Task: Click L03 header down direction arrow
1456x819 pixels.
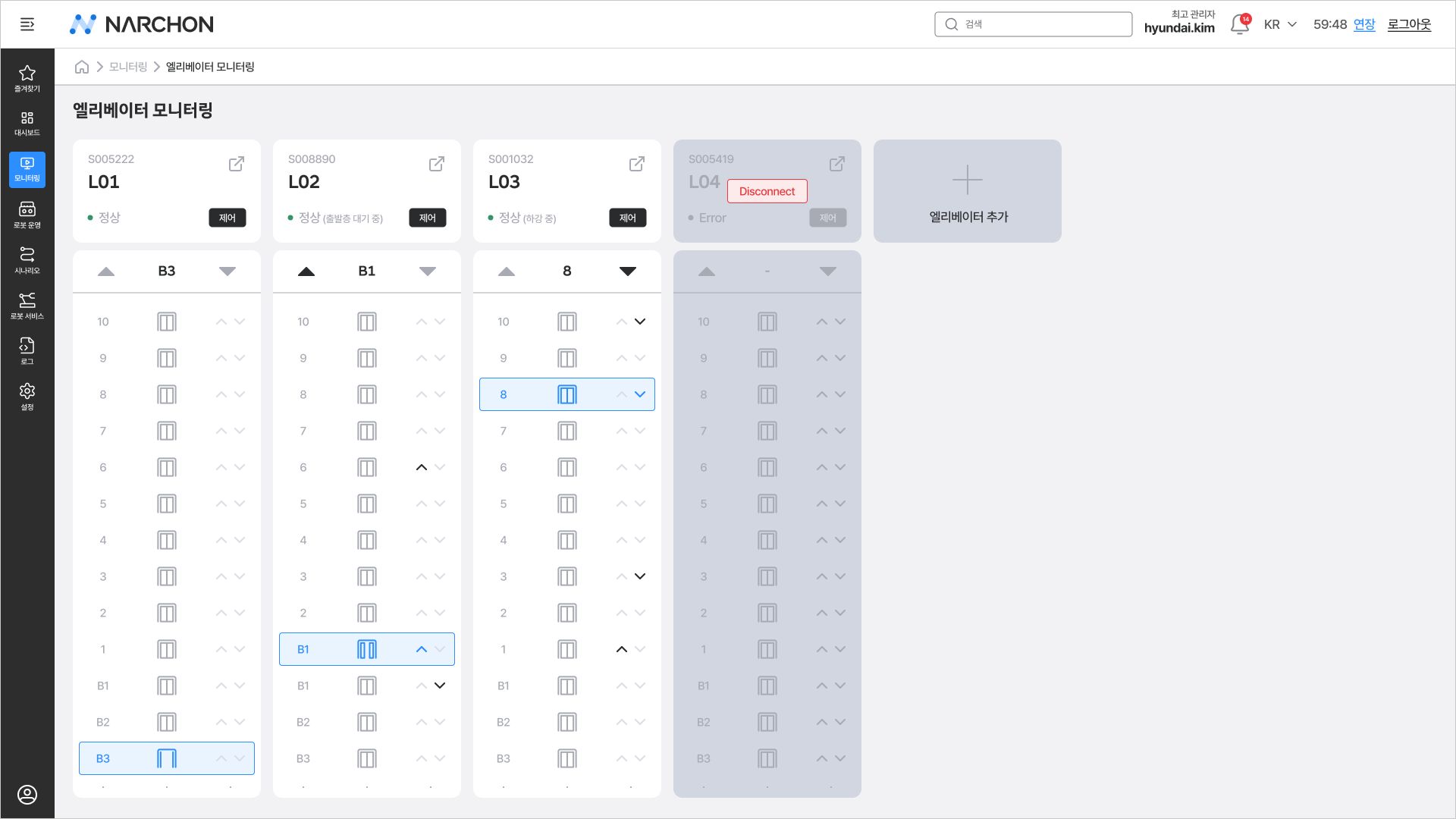Action: click(x=628, y=271)
